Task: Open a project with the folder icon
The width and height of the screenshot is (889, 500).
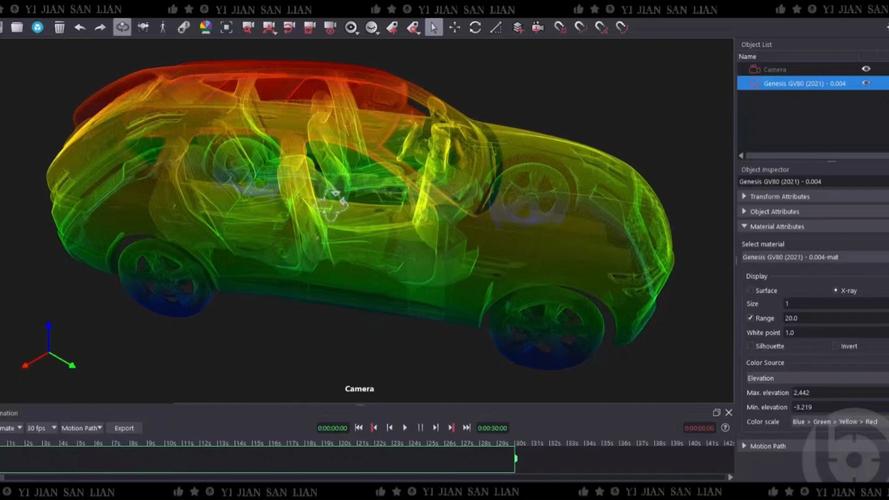Action: point(17,27)
